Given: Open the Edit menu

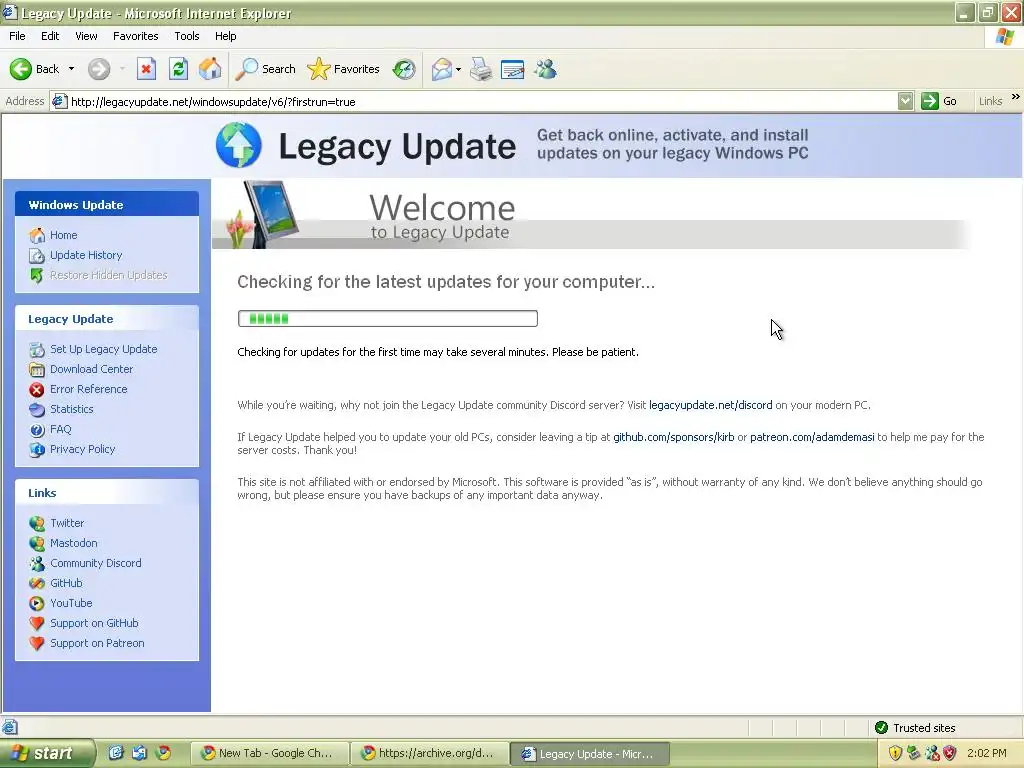Looking at the screenshot, I should click(x=50, y=36).
